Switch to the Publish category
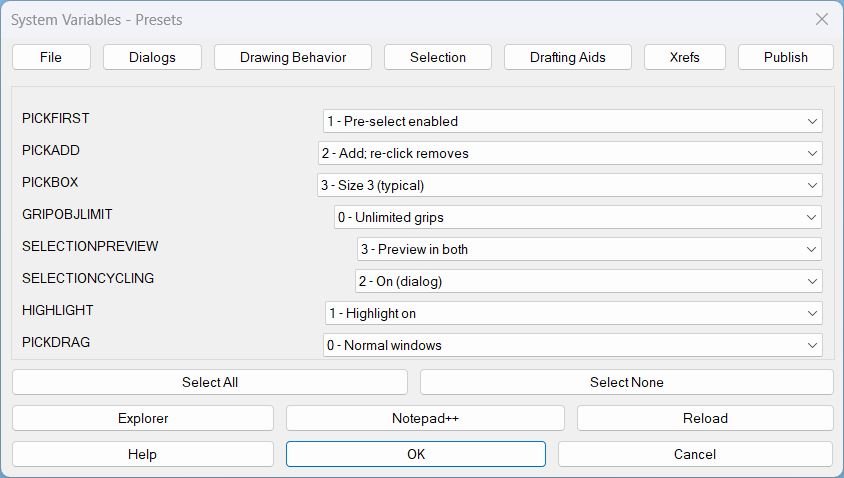Image resolution: width=844 pixels, height=478 pixels. 785,57
